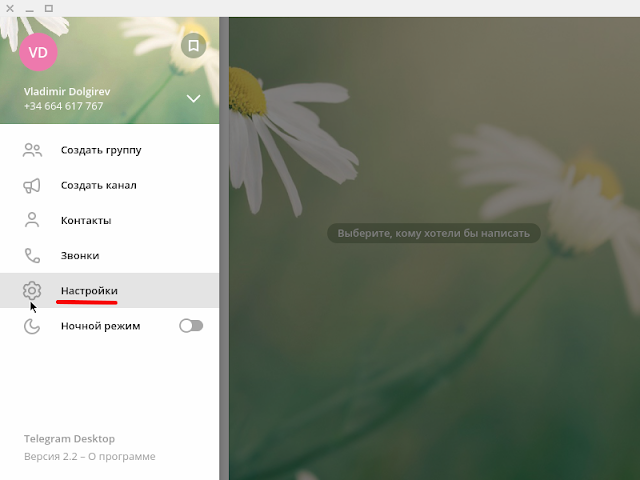The height and width of the screenshot is (480, 640).
Task: Click the pink VD profile avatar
Action: (x=38, y=52)
